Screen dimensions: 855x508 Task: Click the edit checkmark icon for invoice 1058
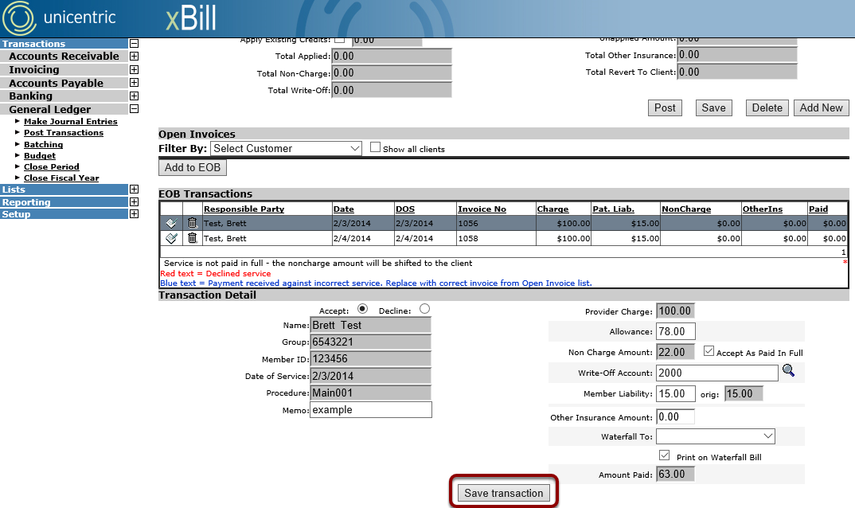(171, 238)
